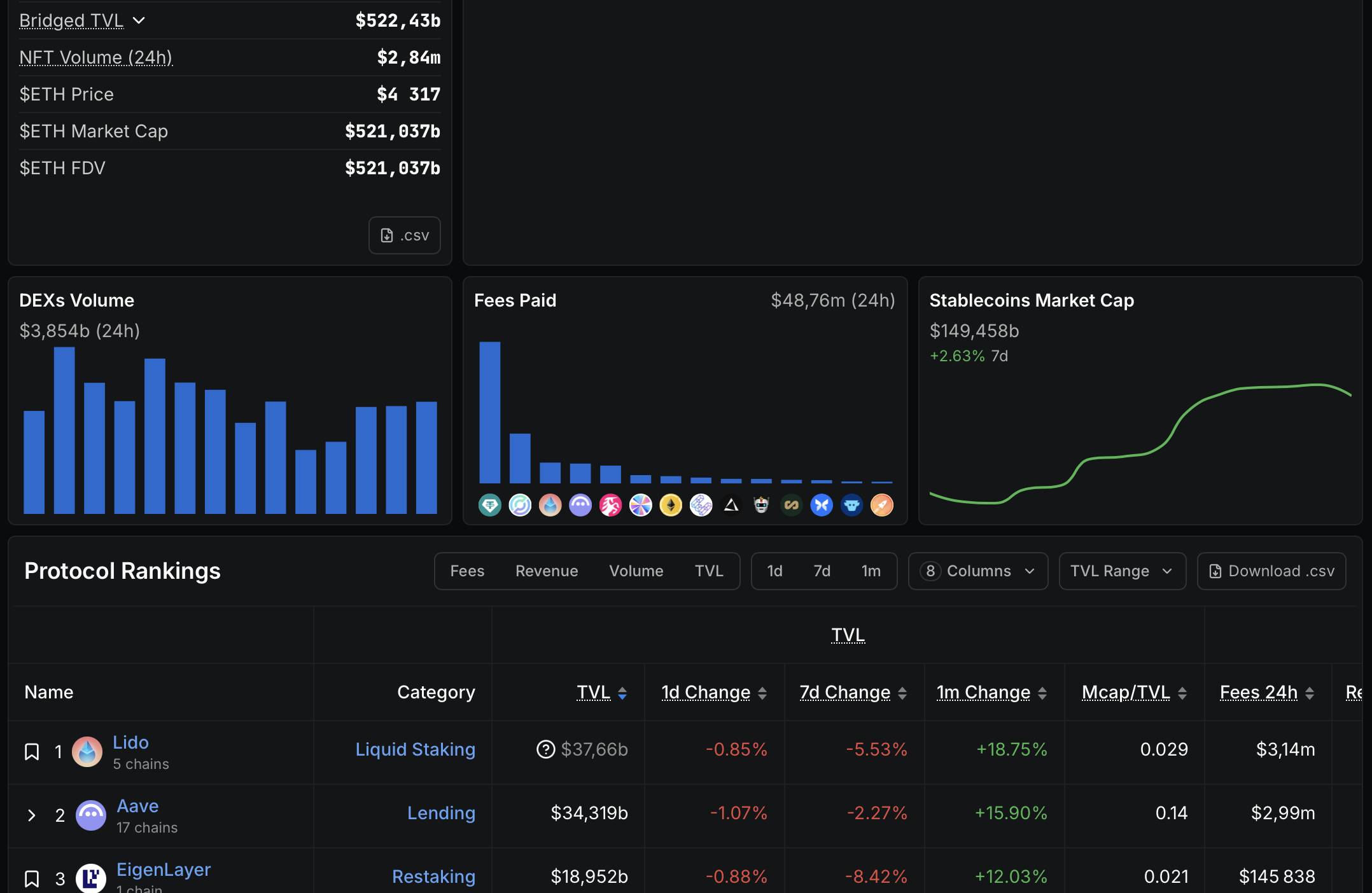Bookmark the EigenLayer protocol row
1372x893 pixels.
tap(32, 879)
